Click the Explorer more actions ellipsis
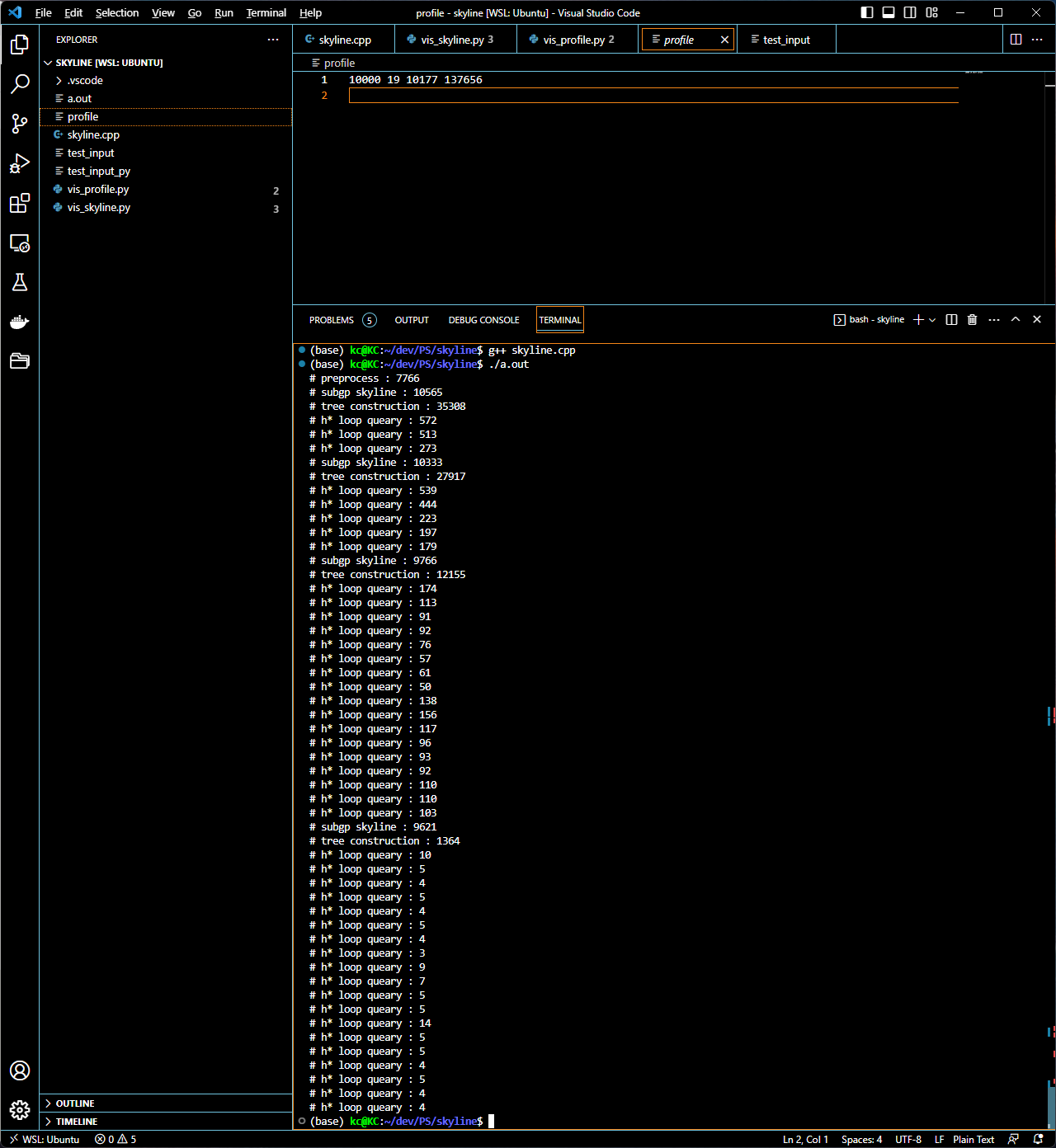 tap(273, 40)
